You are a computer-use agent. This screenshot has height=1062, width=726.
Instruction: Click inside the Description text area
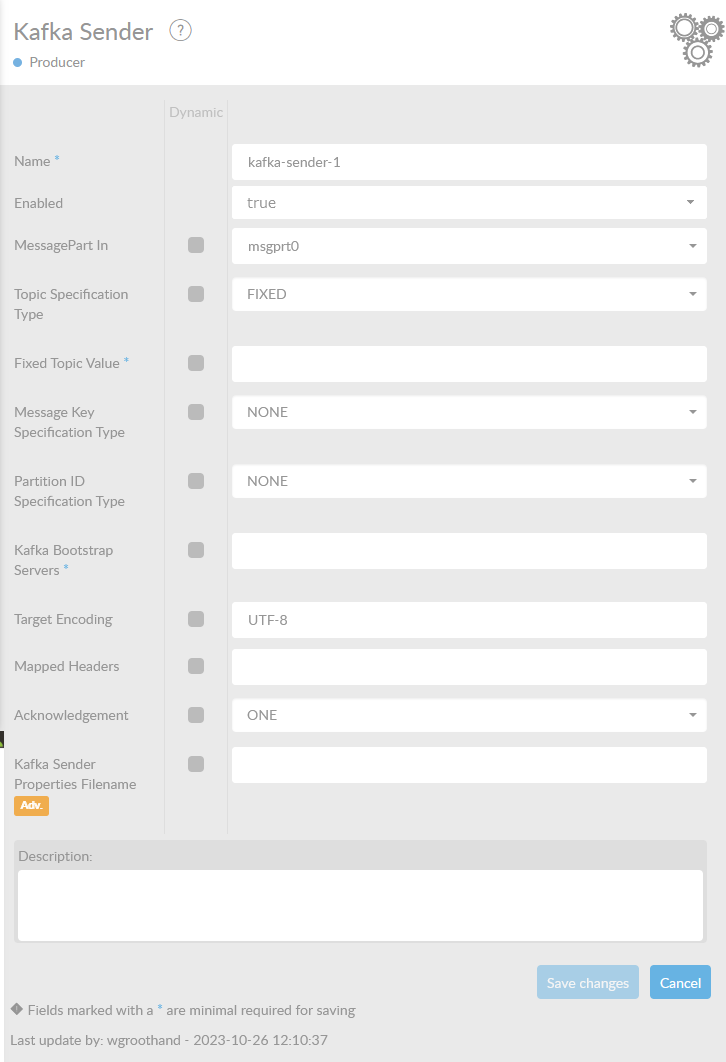tap(360, 905)
